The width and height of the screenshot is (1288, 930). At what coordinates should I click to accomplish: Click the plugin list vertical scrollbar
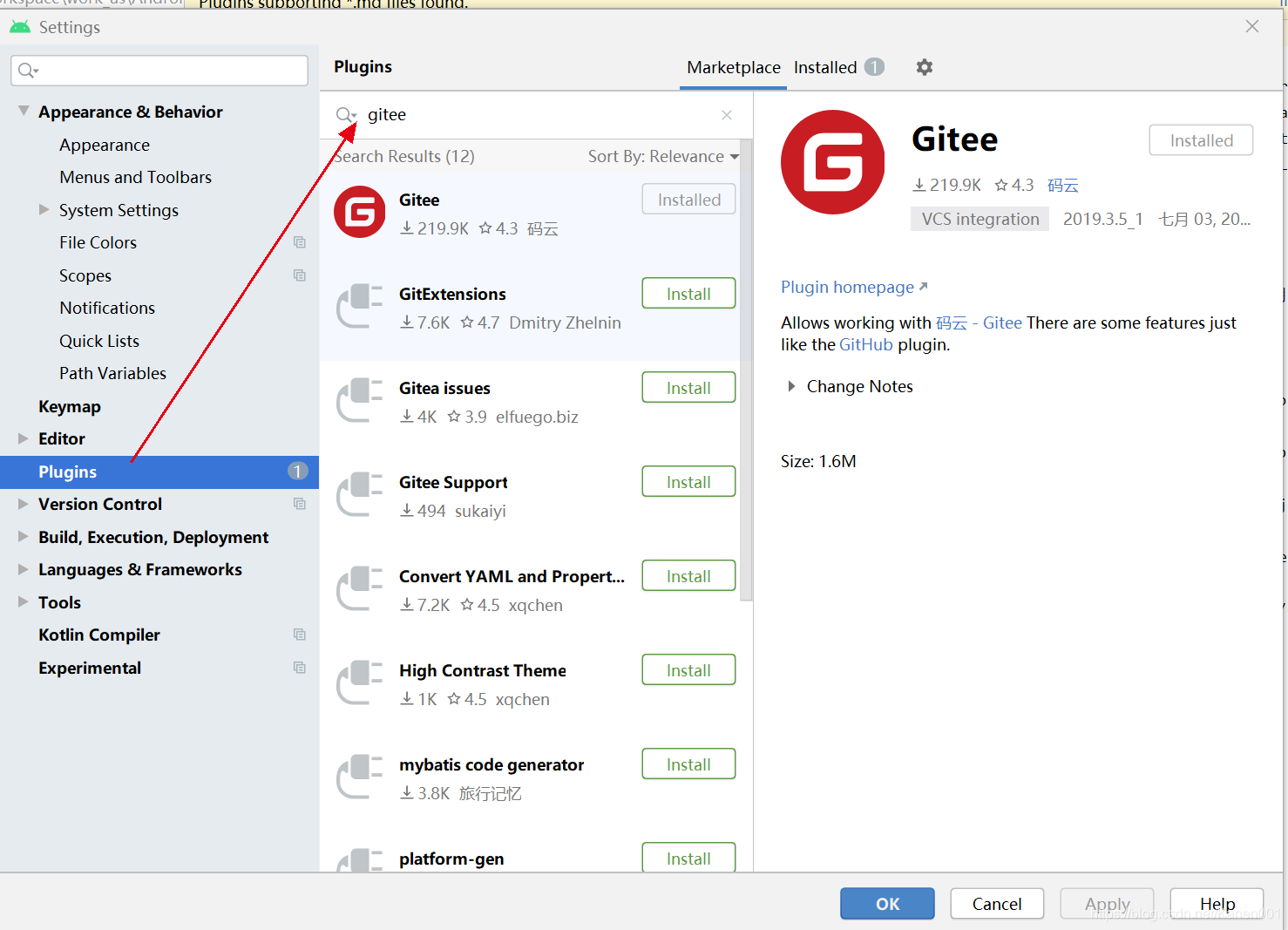coord(747,370)
